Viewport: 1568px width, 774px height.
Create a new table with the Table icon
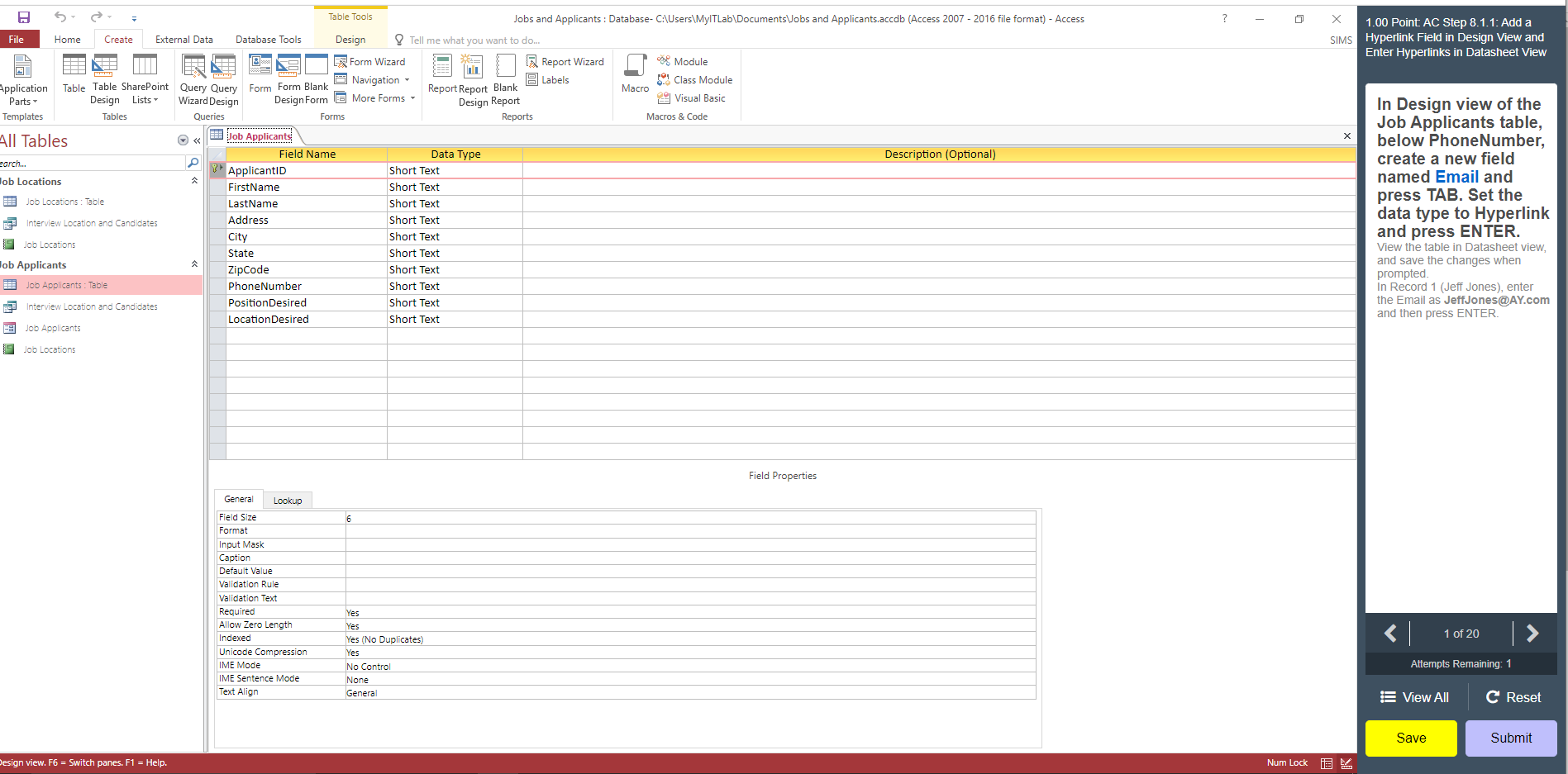coord(74,74)
